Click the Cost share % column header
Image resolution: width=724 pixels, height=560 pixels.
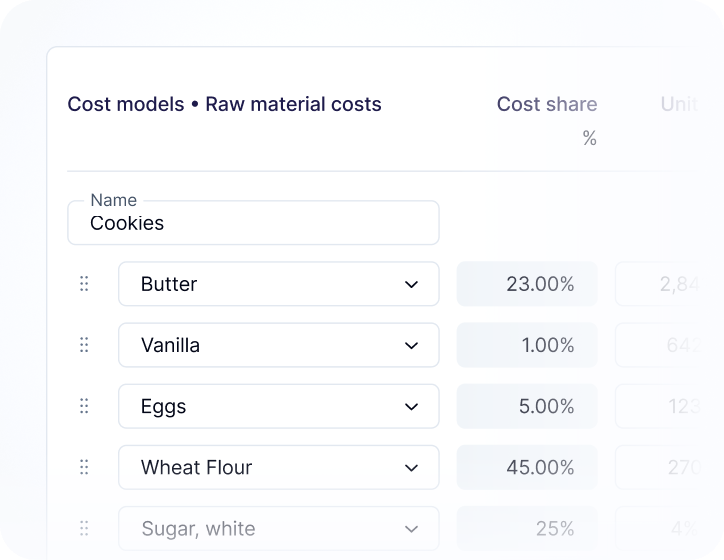547,105
